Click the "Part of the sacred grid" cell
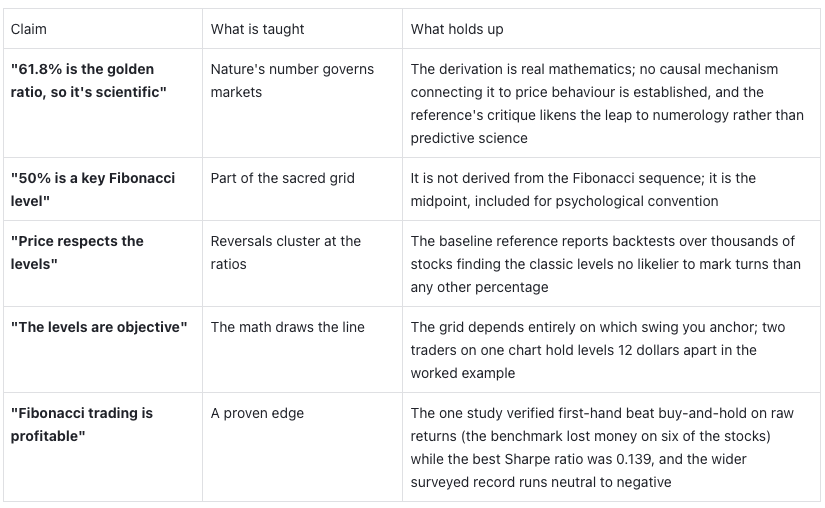The height and width of the screenshot is (508, 825). click(303, 189)
